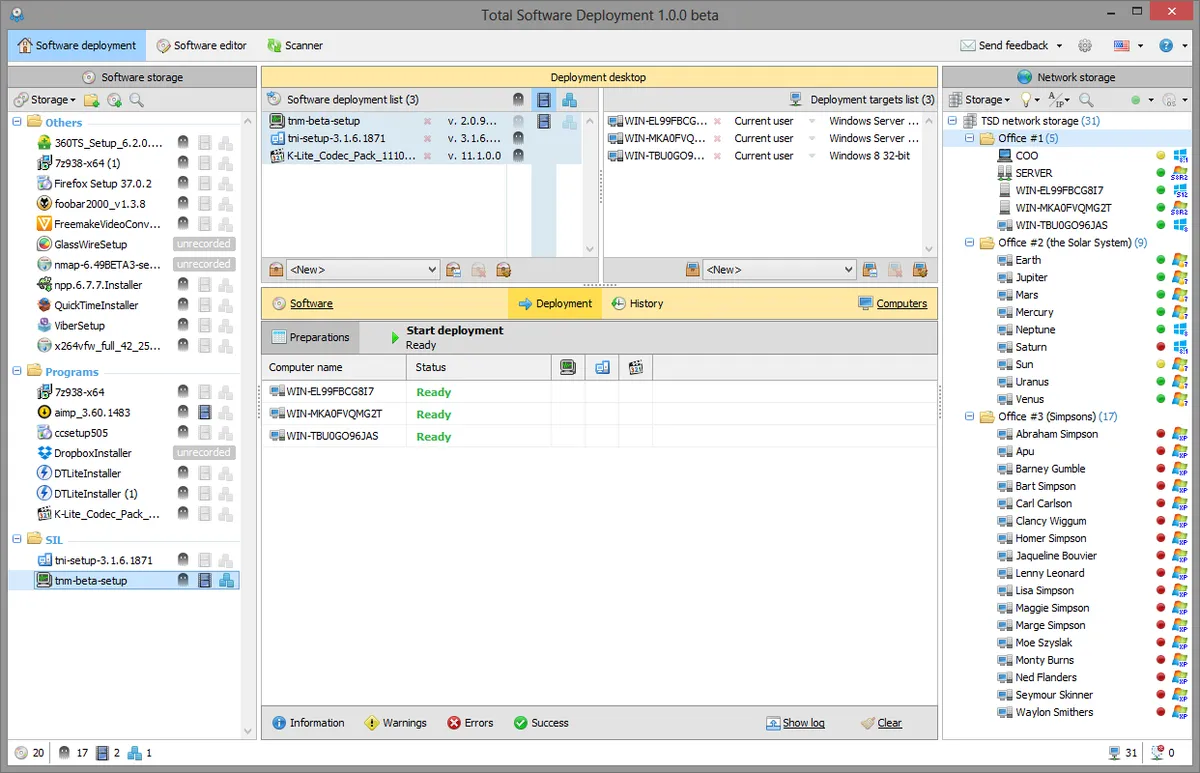
Task: Toggle the Warnings filter in the log bar
Action: [x=397, y=722]
